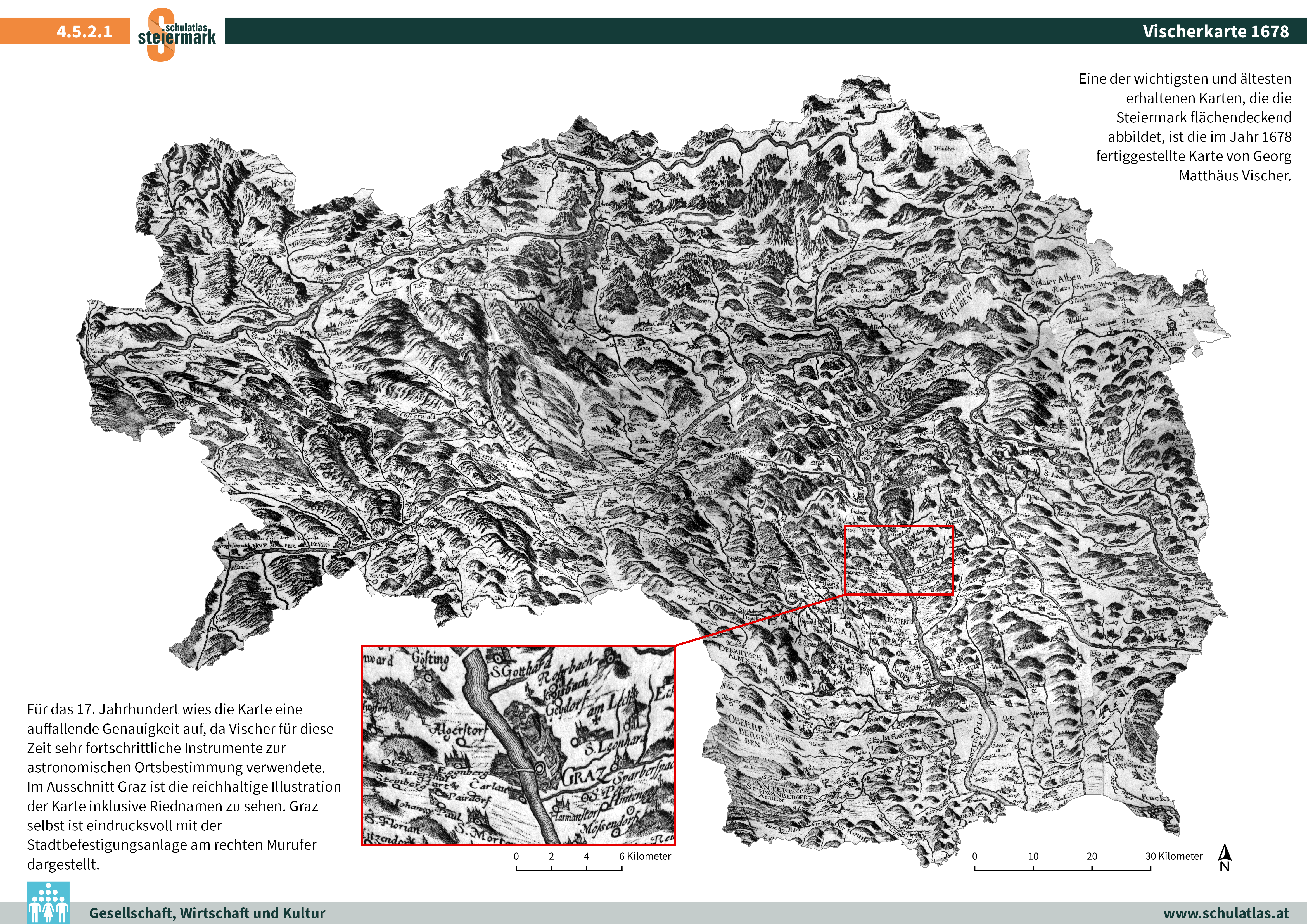Click the 30 Kilometer scale bar label
The image size is (1307, 924).
point(1174,856)
